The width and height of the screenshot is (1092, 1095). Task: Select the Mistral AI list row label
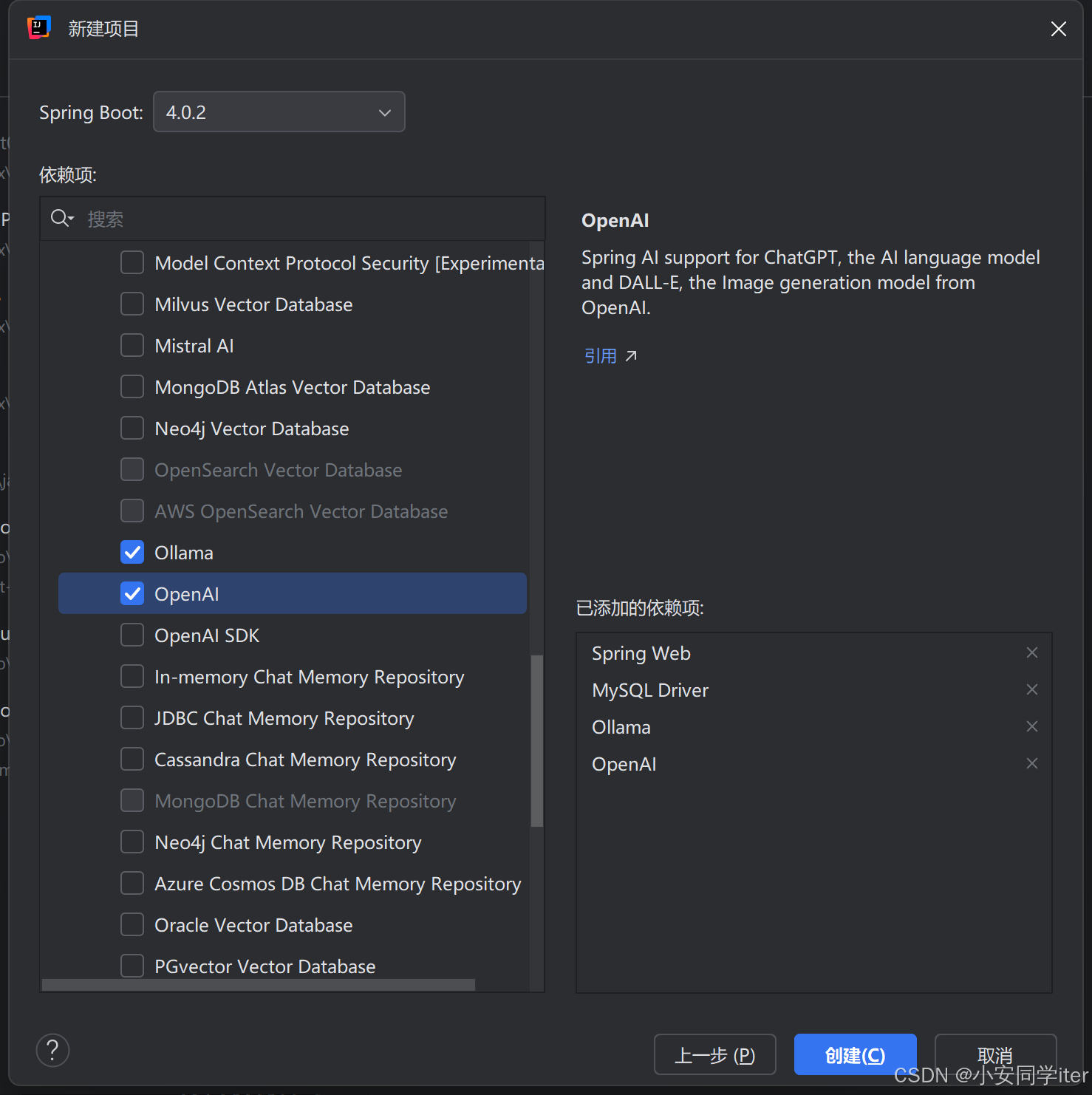[194, 346]
